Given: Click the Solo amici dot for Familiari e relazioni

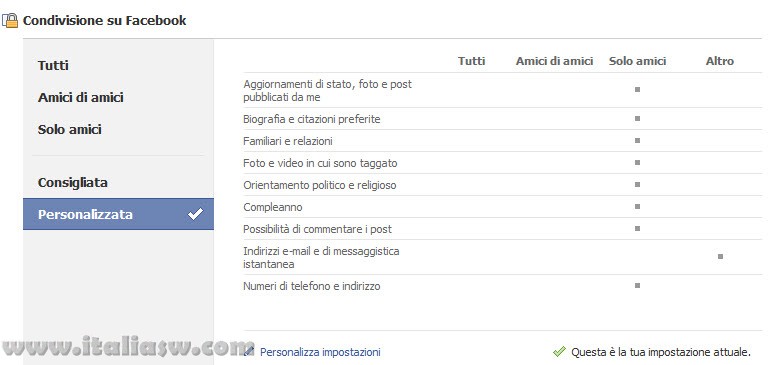Looking at the screenshot, I should [x=637, y=141].
